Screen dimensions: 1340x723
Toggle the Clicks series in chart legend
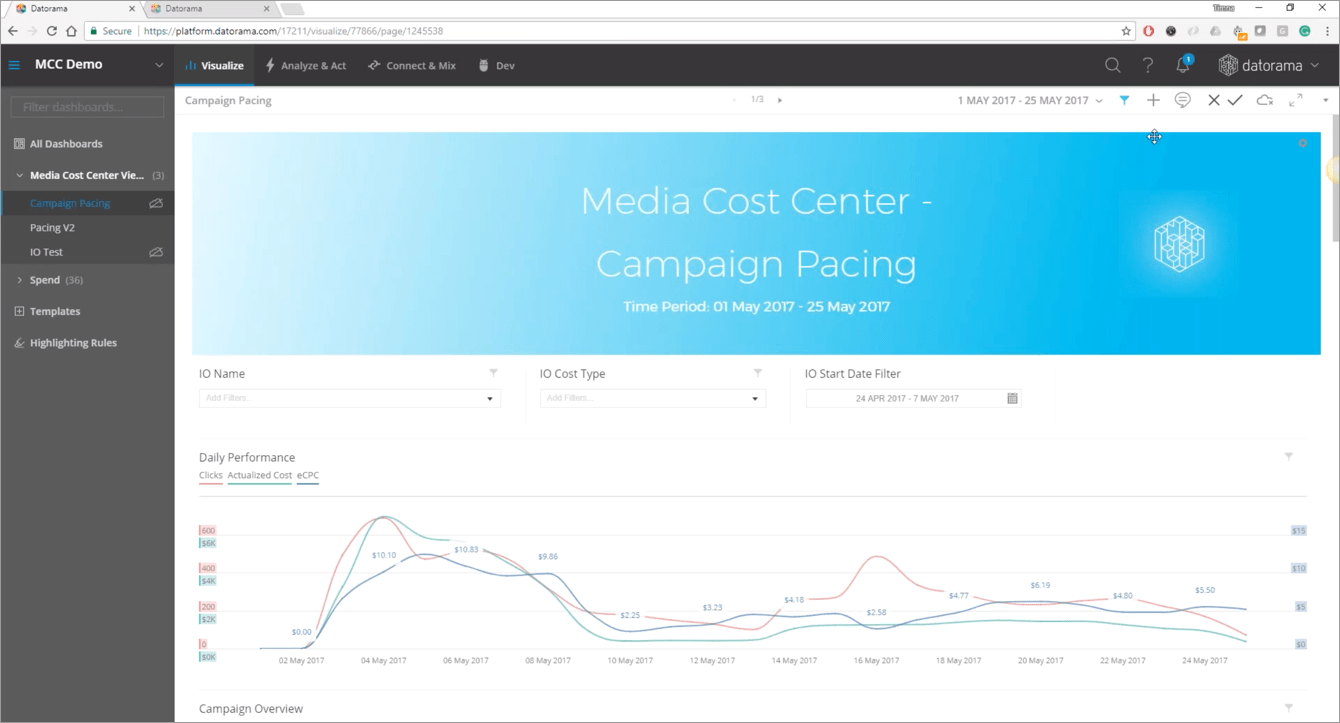click(210, 476)
